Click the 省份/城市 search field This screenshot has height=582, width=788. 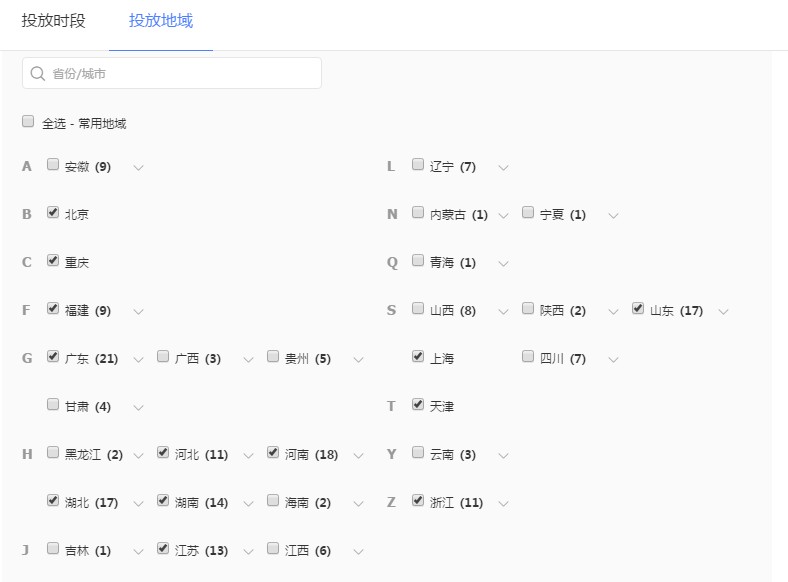[x=180, y=73]
